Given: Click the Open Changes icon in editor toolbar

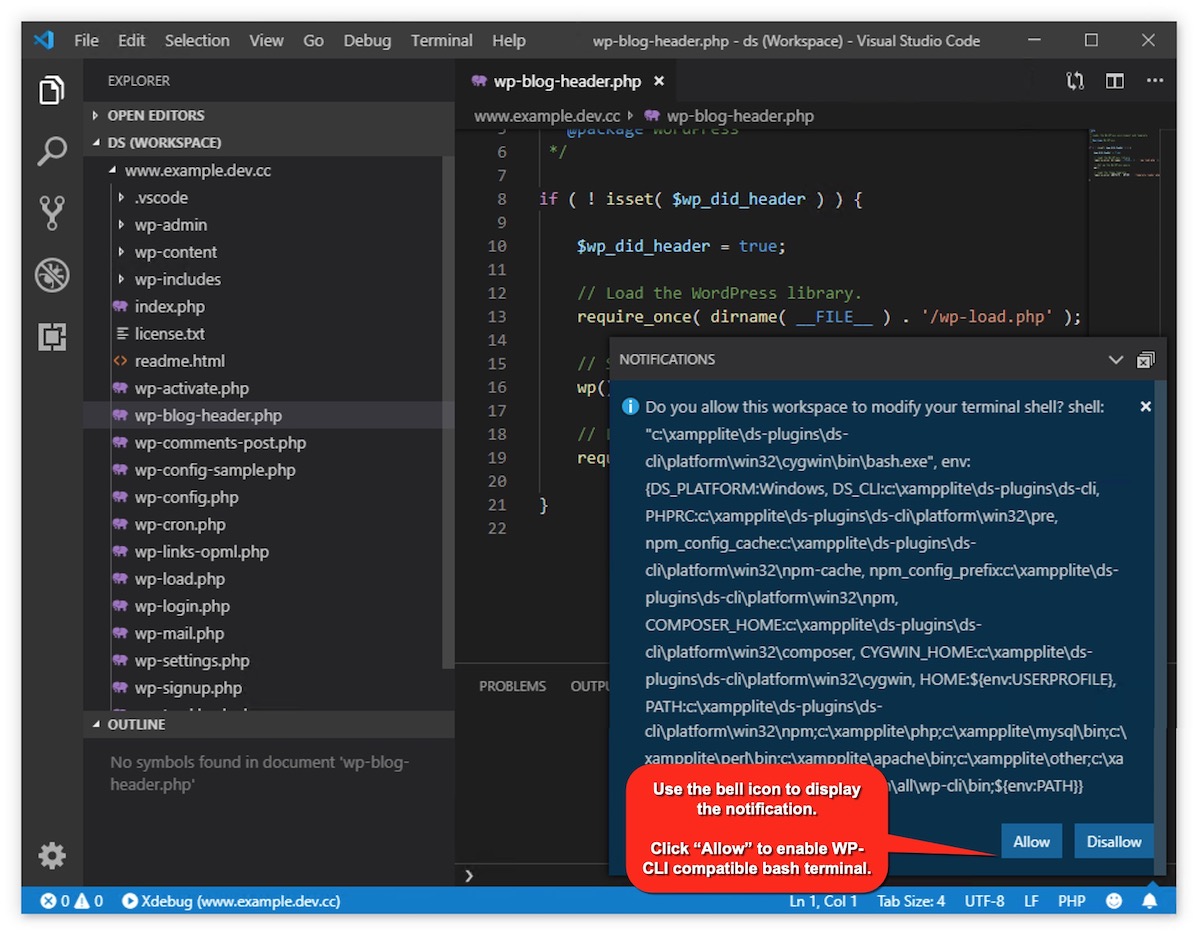Looking at the screenshot, I should [x=1075, y=81].
